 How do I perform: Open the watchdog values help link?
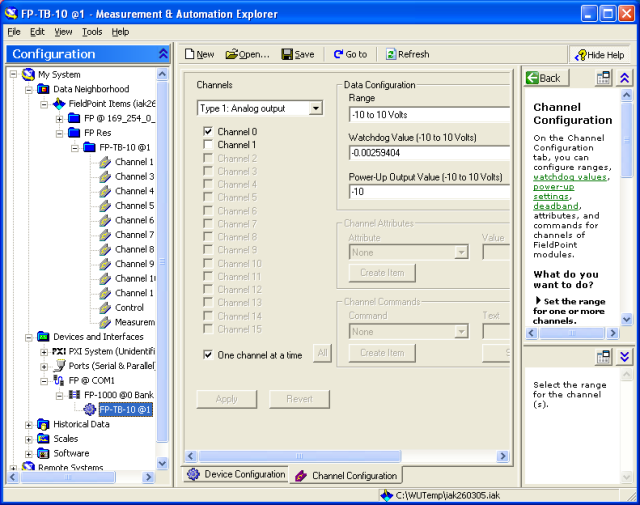[x=570, y=177]
